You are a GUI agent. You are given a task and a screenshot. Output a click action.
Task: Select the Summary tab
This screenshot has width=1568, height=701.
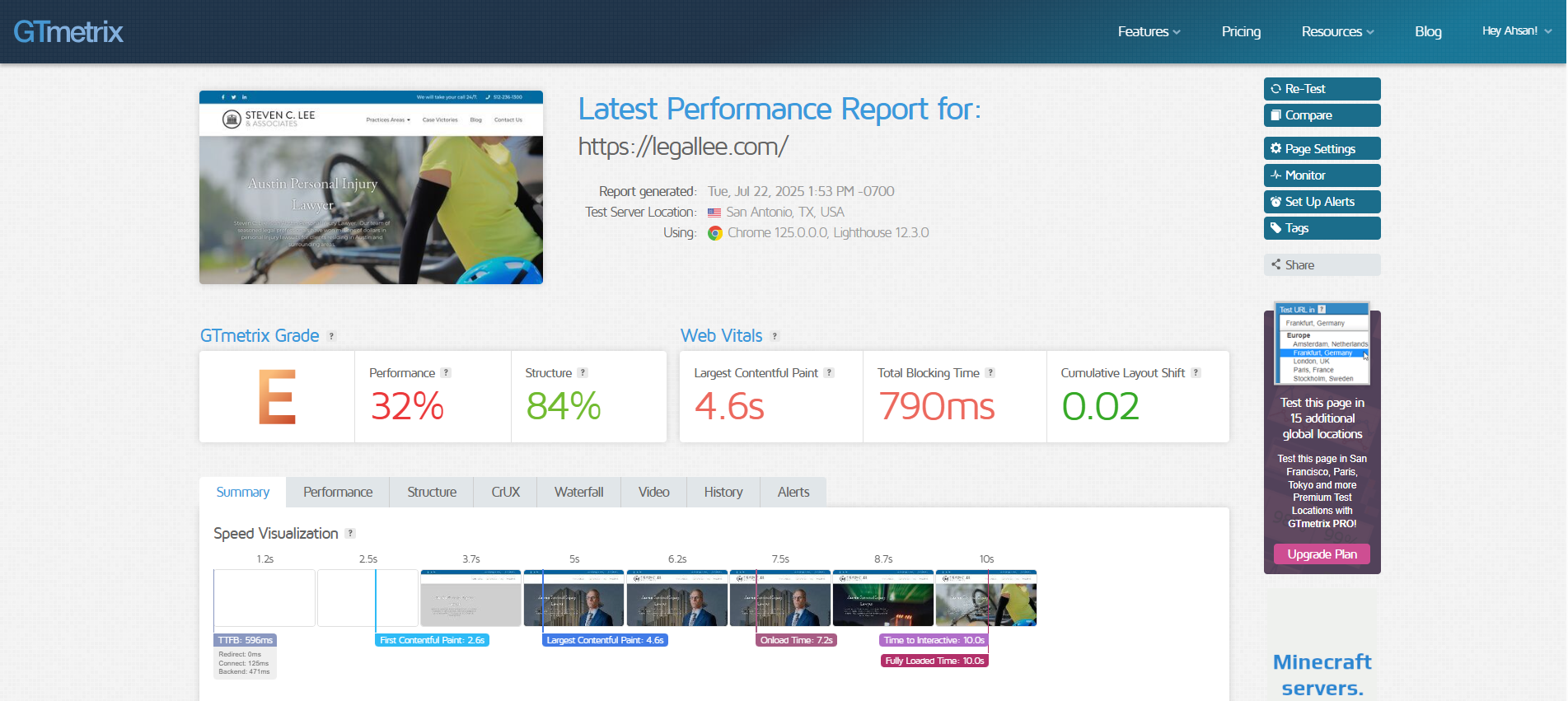click(242, 492)
